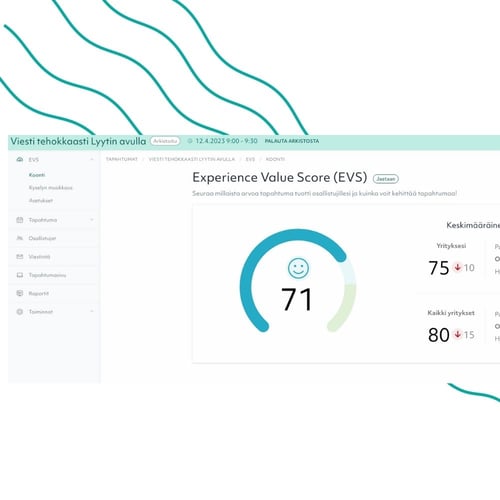
Task: Click the Jaetaan badge beside heading
Action: click(x=386, y=179)
